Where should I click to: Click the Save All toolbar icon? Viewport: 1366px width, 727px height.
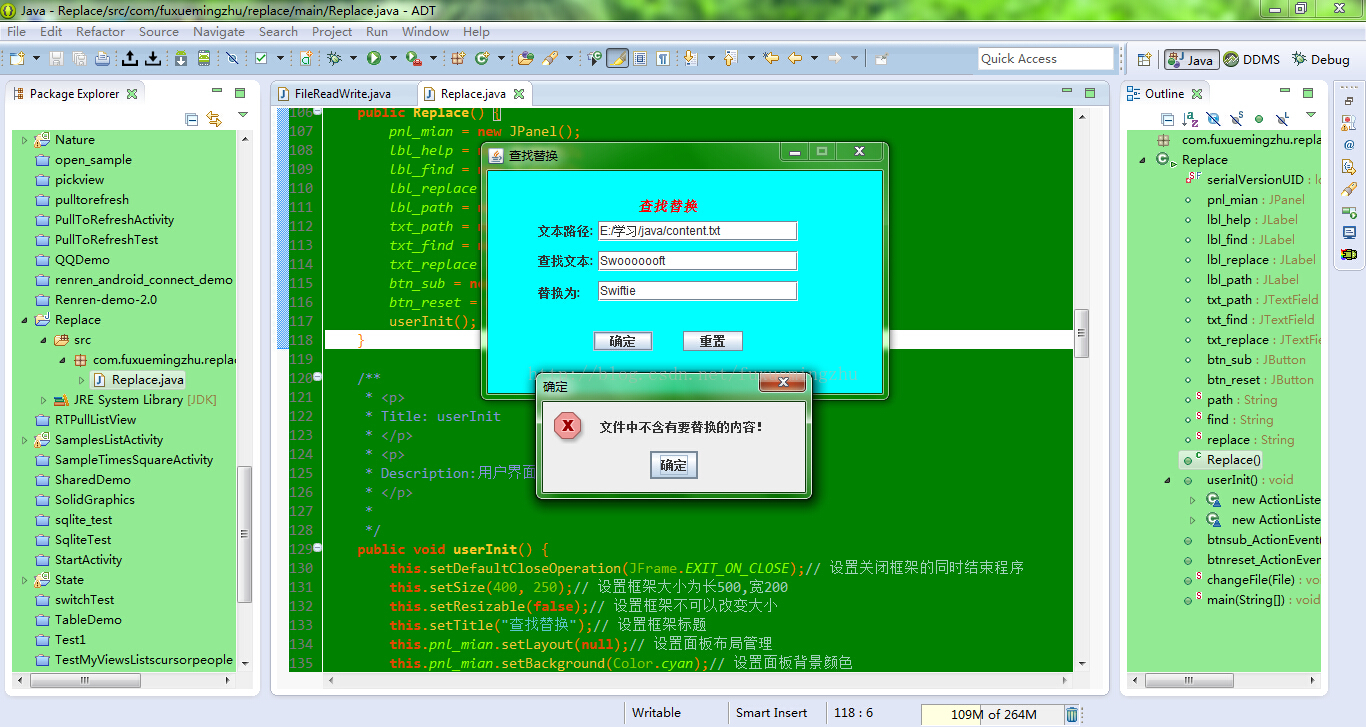(x=79, y=58)
